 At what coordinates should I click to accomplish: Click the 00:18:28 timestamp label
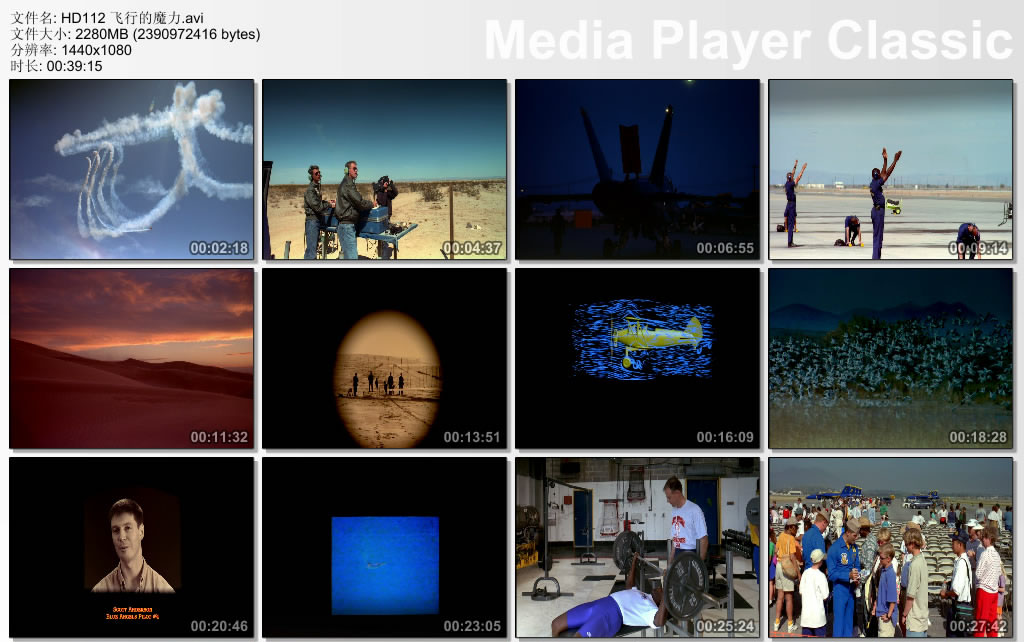977,437
